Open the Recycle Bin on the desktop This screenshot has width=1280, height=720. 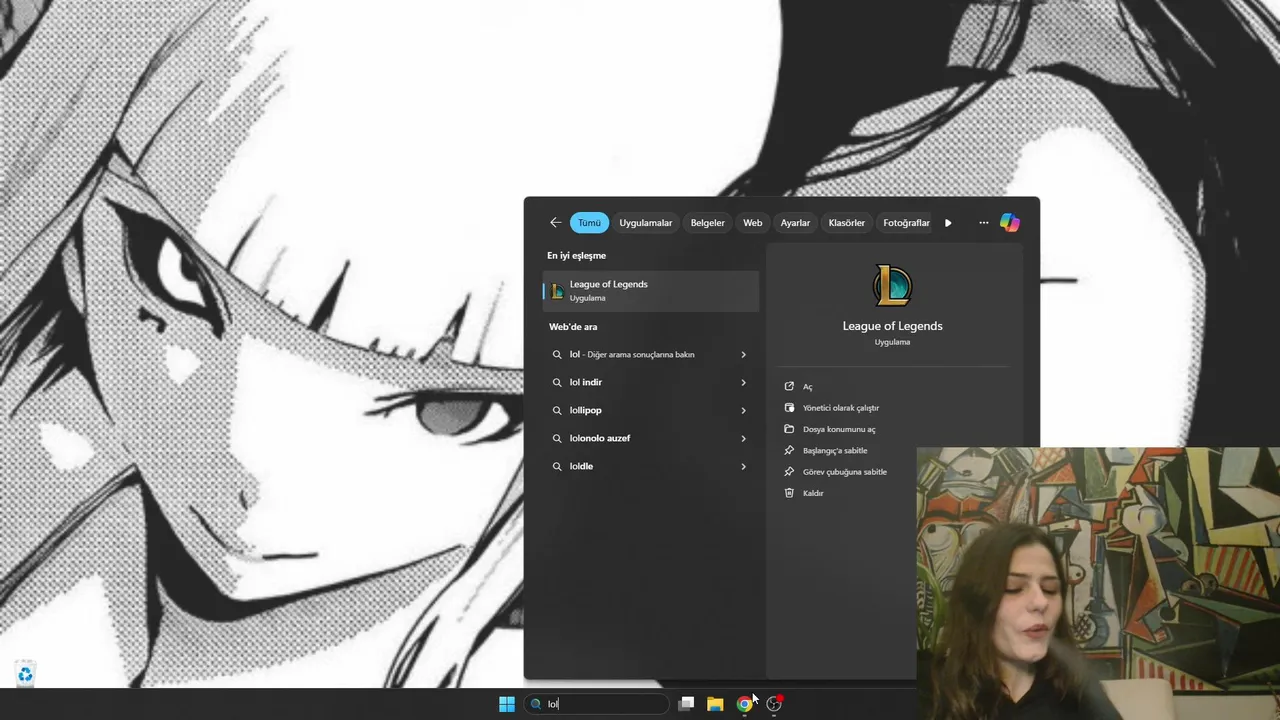click(x=25, y=674)
